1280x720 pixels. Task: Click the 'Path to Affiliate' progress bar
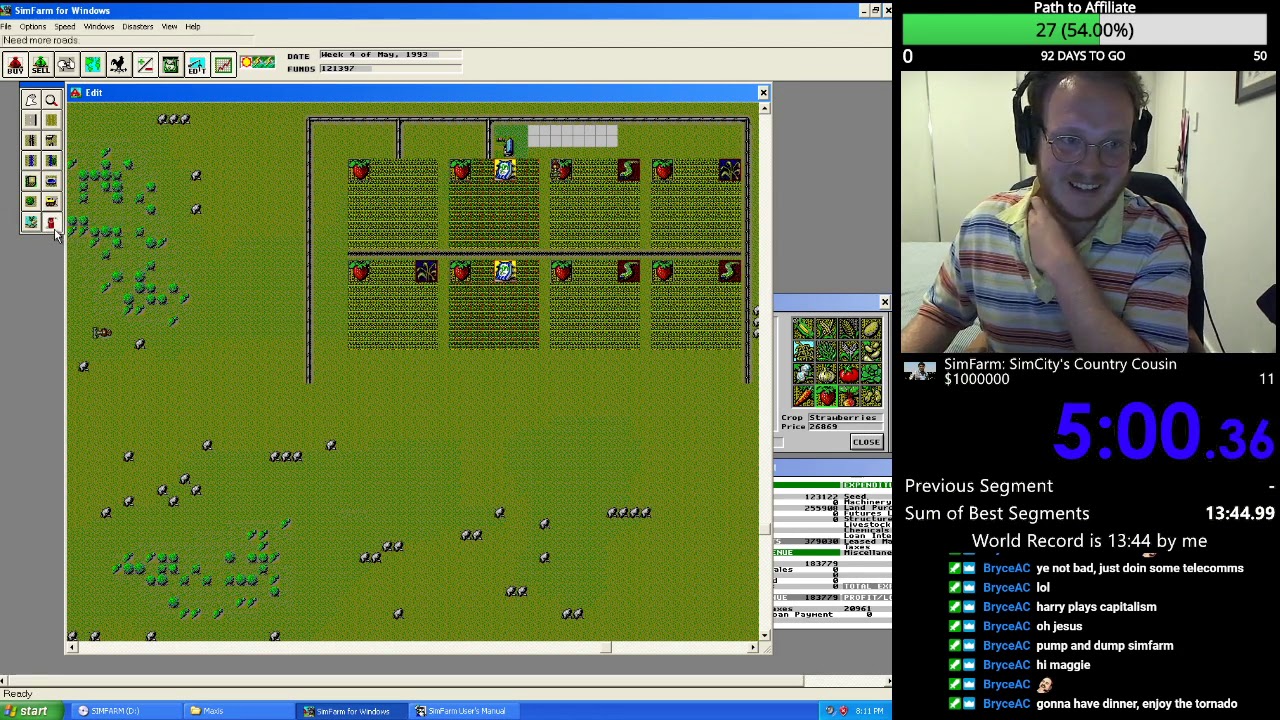tap(1084, 30)
